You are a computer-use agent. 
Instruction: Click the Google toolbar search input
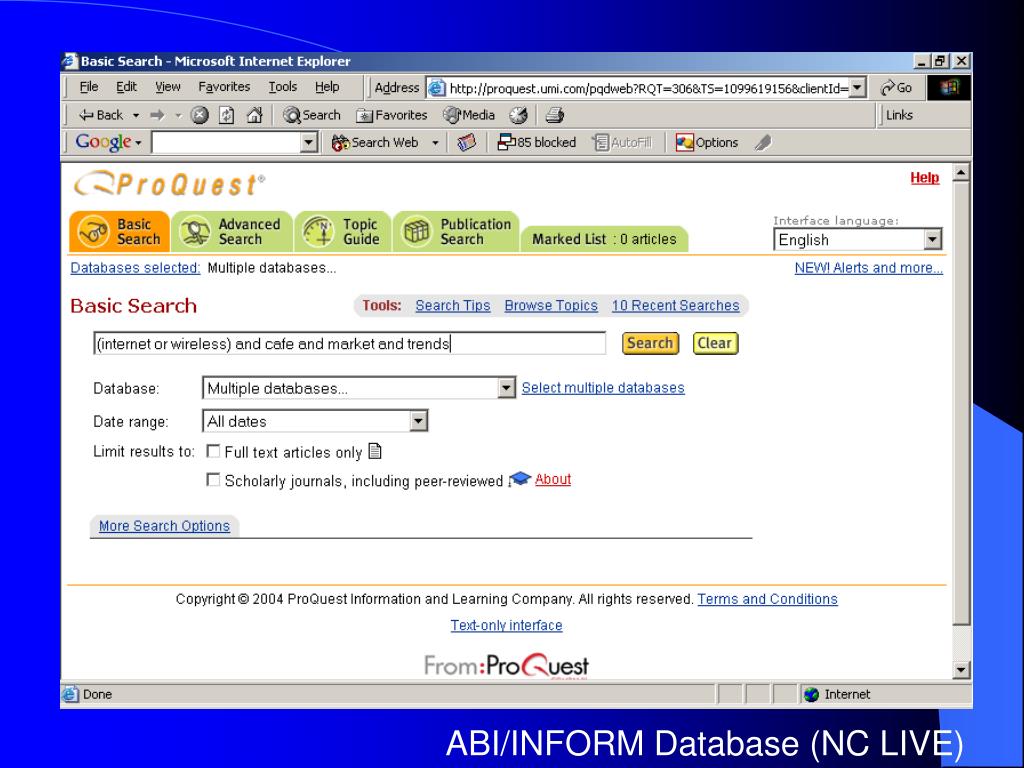227,142
